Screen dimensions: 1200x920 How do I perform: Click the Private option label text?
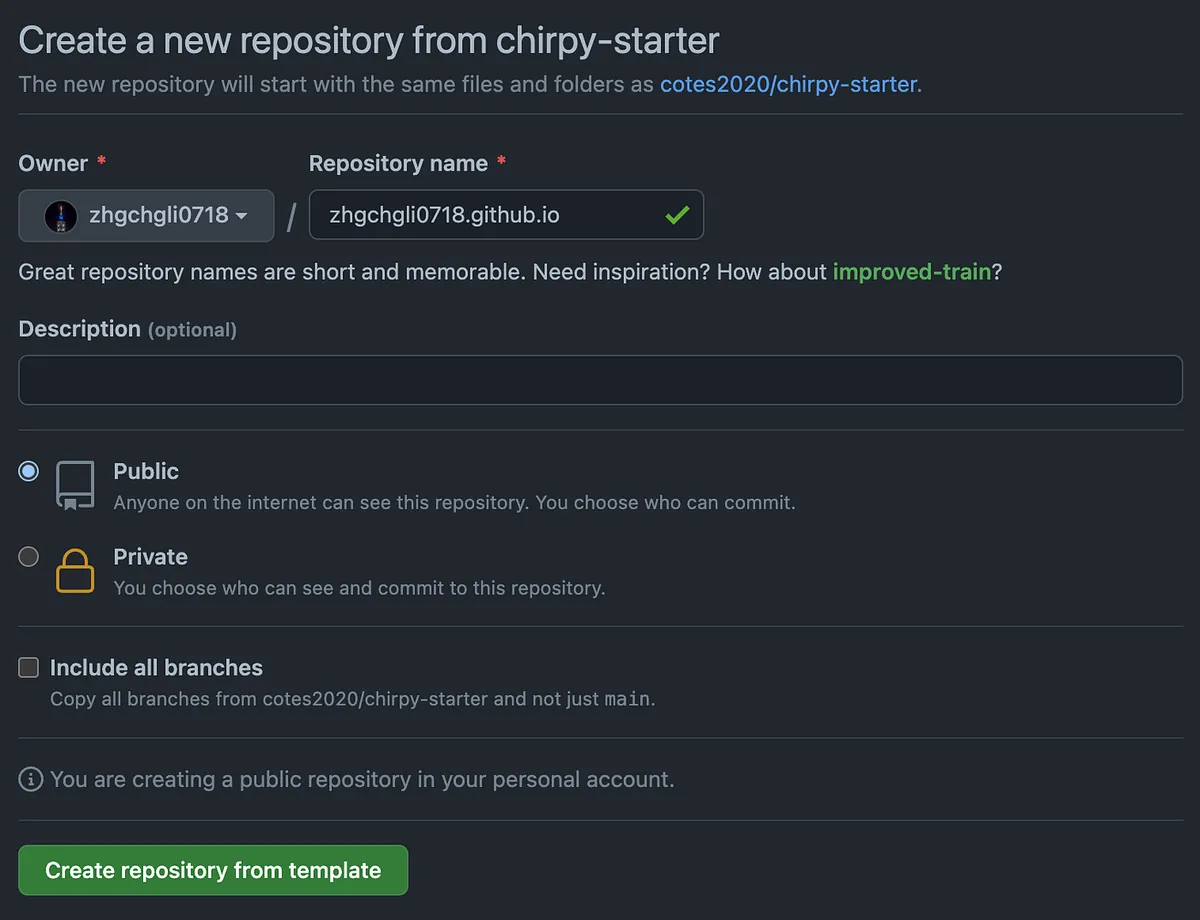[x=150, y=557]
